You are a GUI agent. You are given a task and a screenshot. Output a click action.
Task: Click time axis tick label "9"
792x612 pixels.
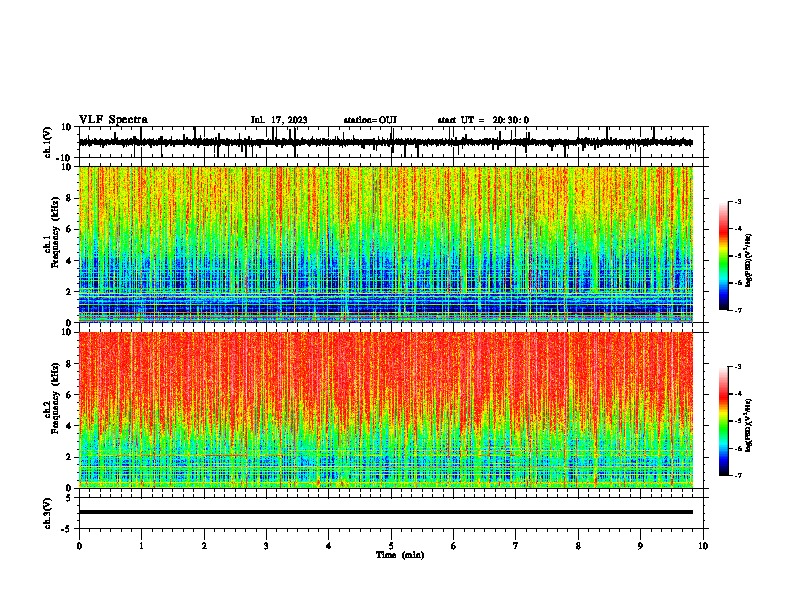pos(640,546)
